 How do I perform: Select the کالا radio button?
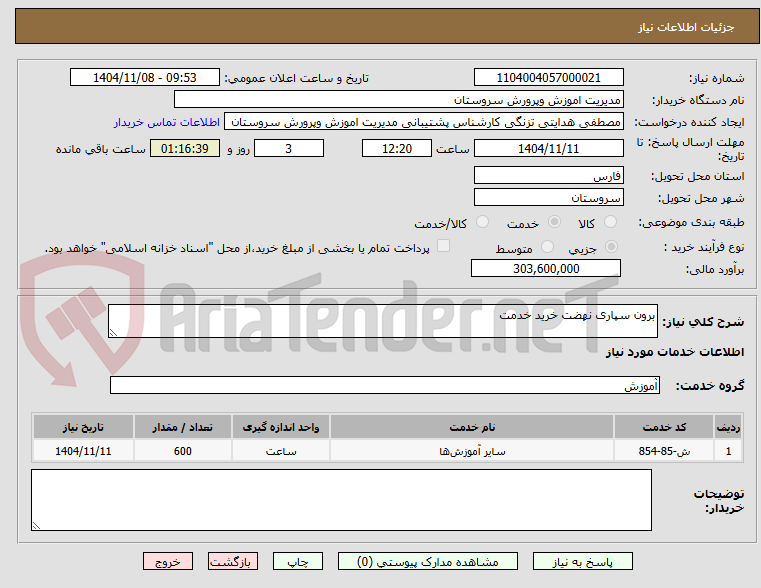(610, 222)
